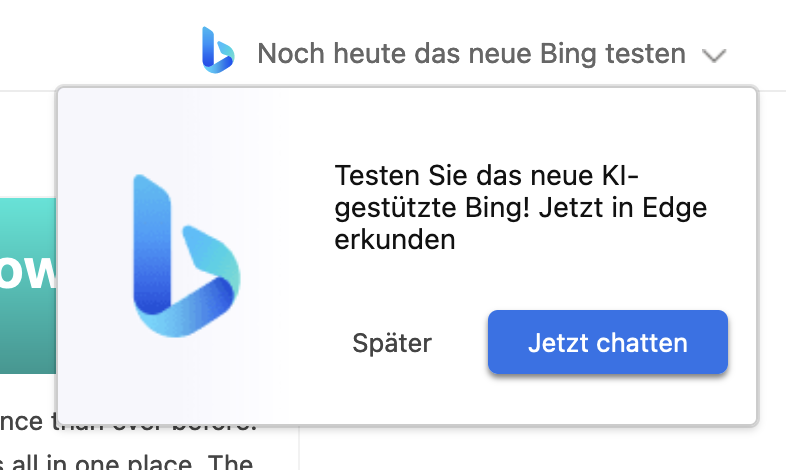Collapse the Bing promo via down arrow
This screenshot has height=470, width=786.
click(x=713, y=55)
